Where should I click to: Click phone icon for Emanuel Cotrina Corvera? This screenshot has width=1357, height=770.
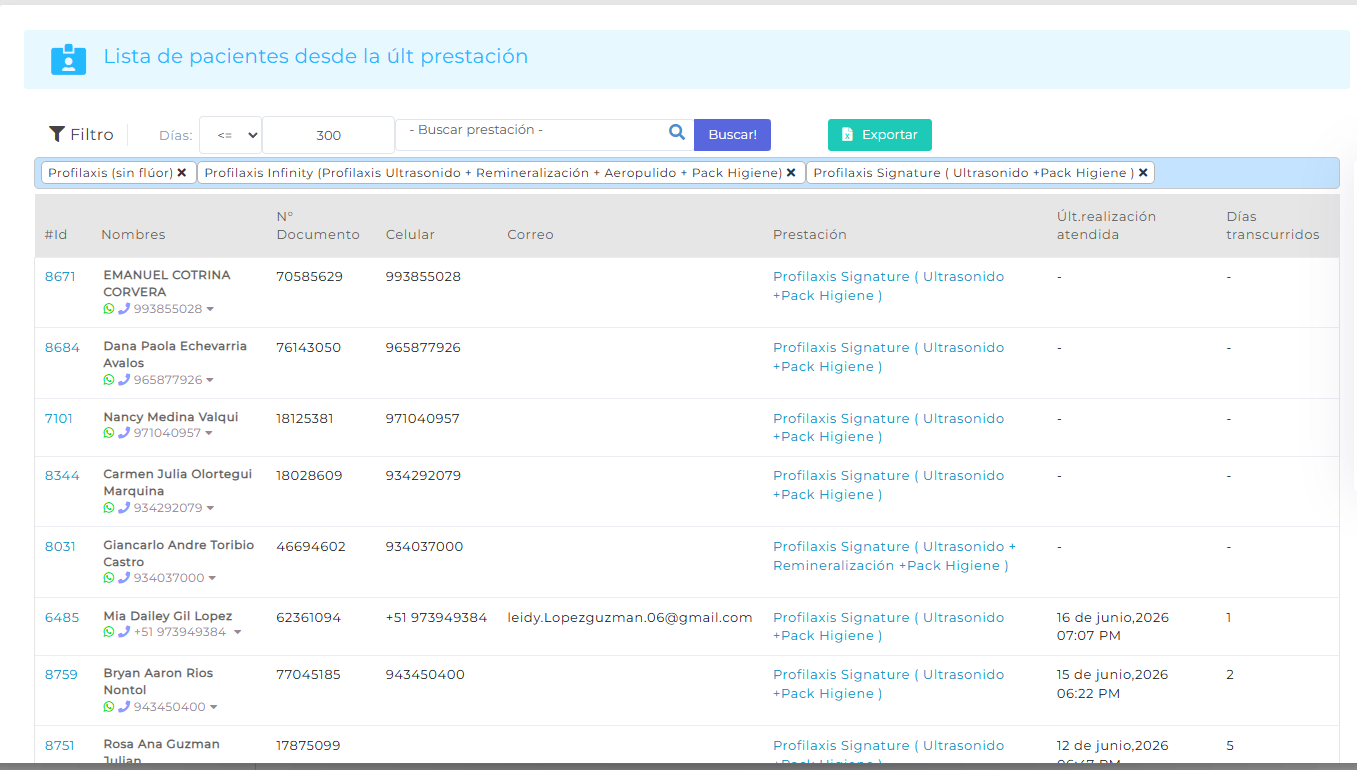pyautogui.click(x=124, y=309)
